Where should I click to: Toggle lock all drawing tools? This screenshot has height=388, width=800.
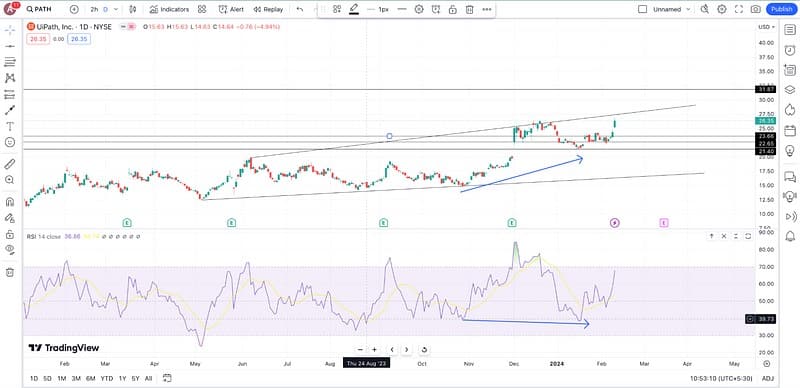tap(10, 234)
